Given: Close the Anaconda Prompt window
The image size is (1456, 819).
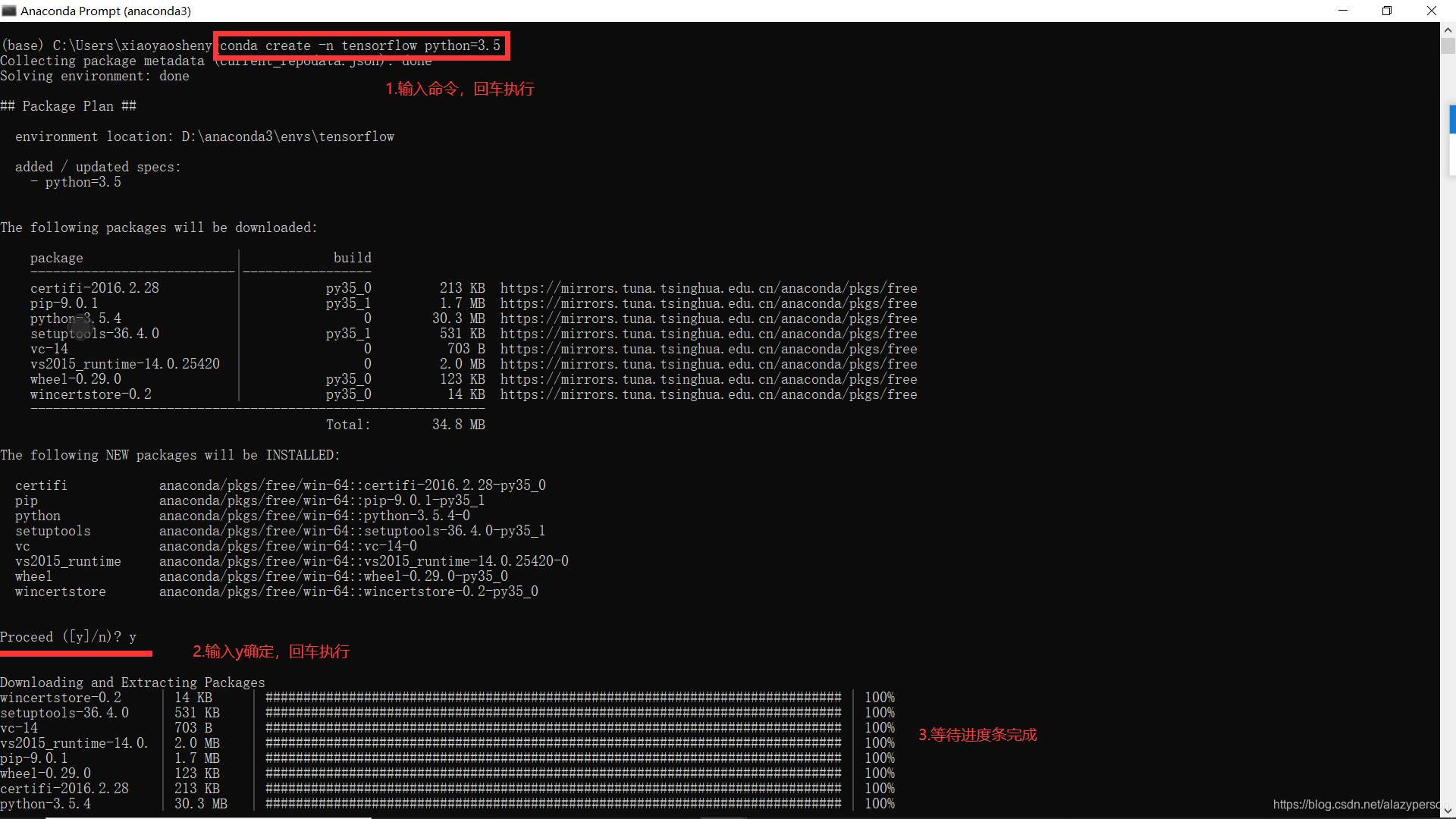Looking at the screenshot, I should [x=1432, y=11].
